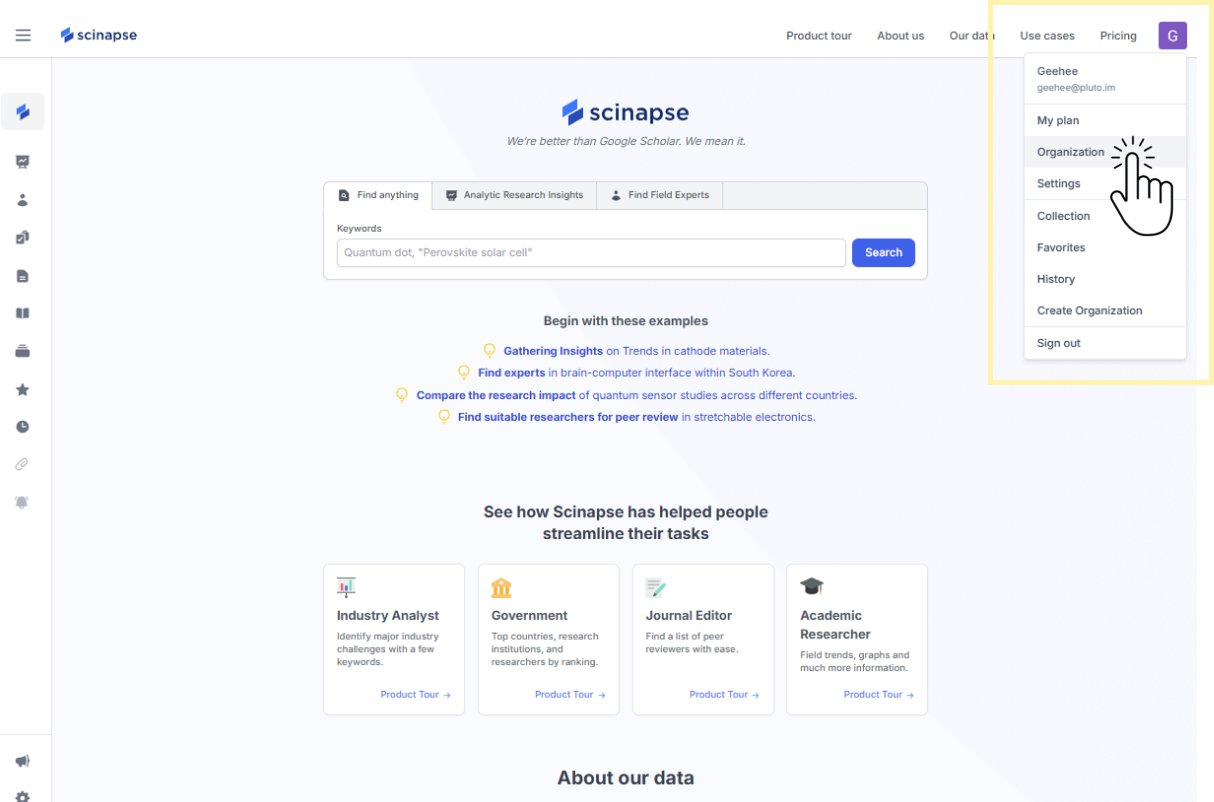
Task: Click the Geehee account name in dropdown
Action: (1057, 71)
